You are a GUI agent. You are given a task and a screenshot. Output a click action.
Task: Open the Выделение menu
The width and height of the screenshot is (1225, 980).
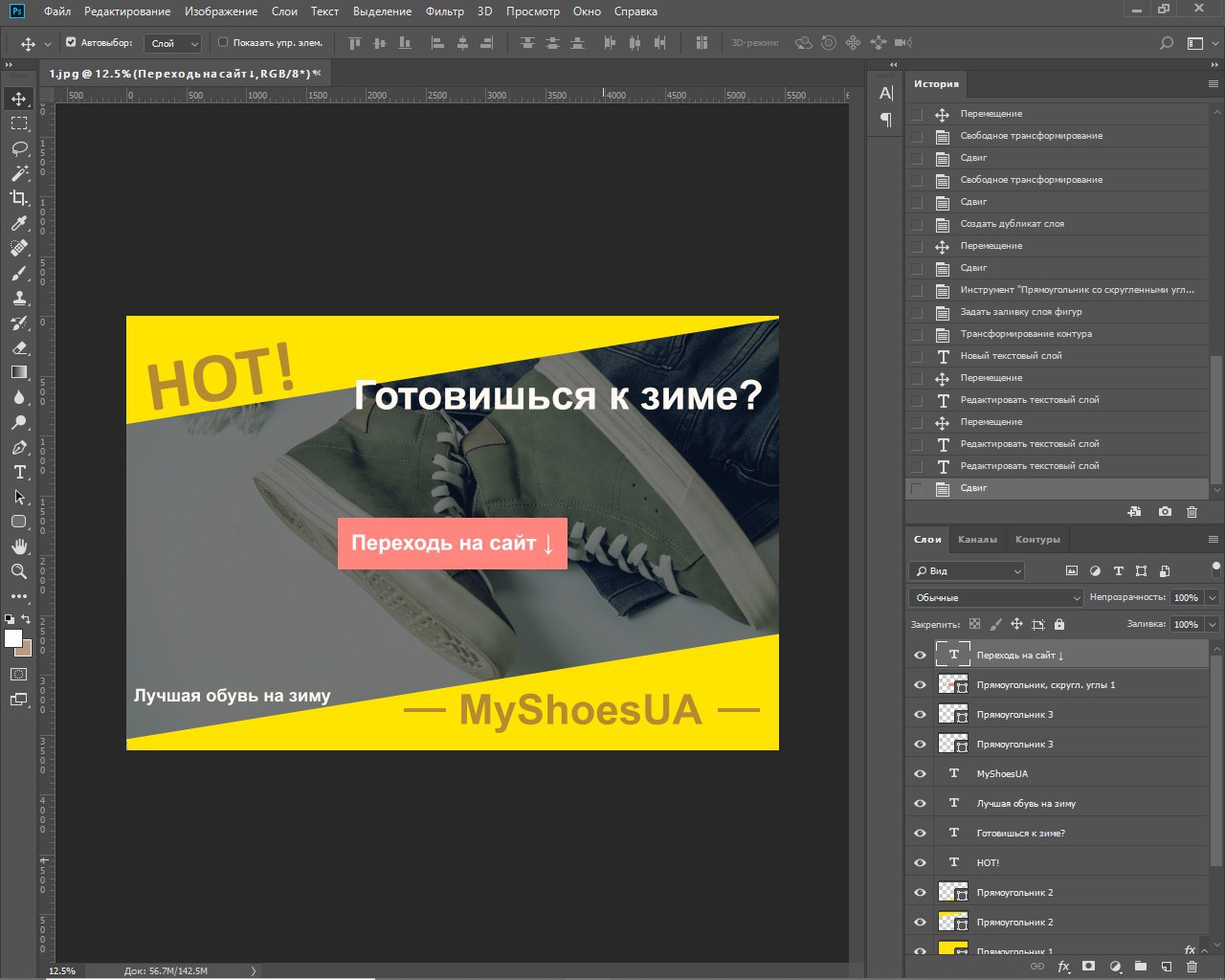coord(382,11)
